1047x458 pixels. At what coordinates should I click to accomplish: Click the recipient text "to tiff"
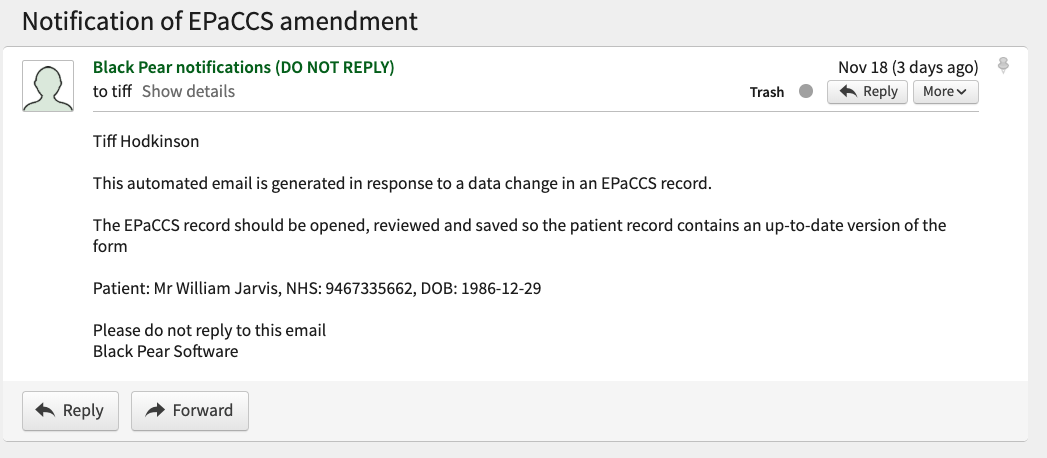[x=112, y=91]
